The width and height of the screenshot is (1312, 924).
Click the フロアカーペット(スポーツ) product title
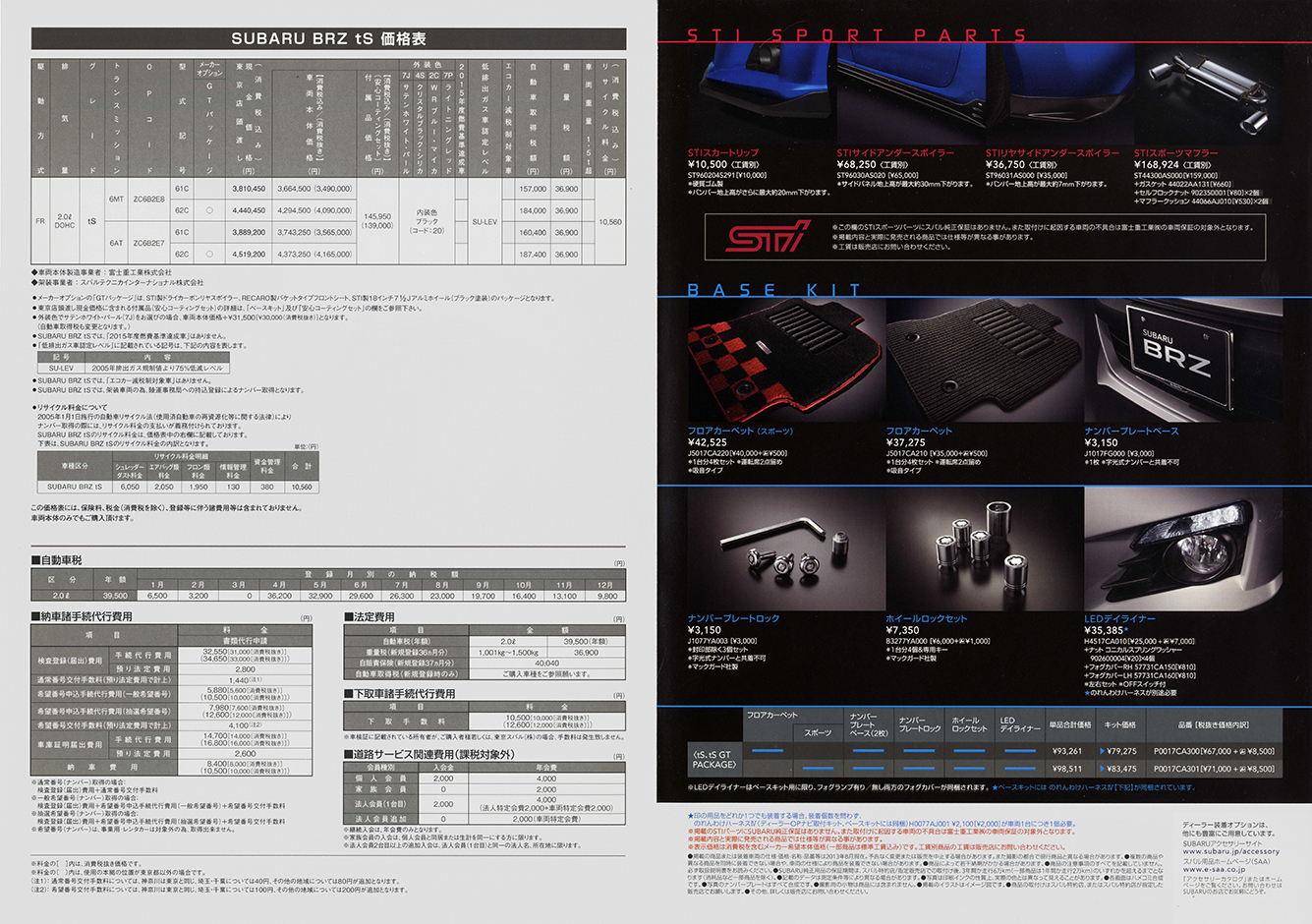(740, 431)
